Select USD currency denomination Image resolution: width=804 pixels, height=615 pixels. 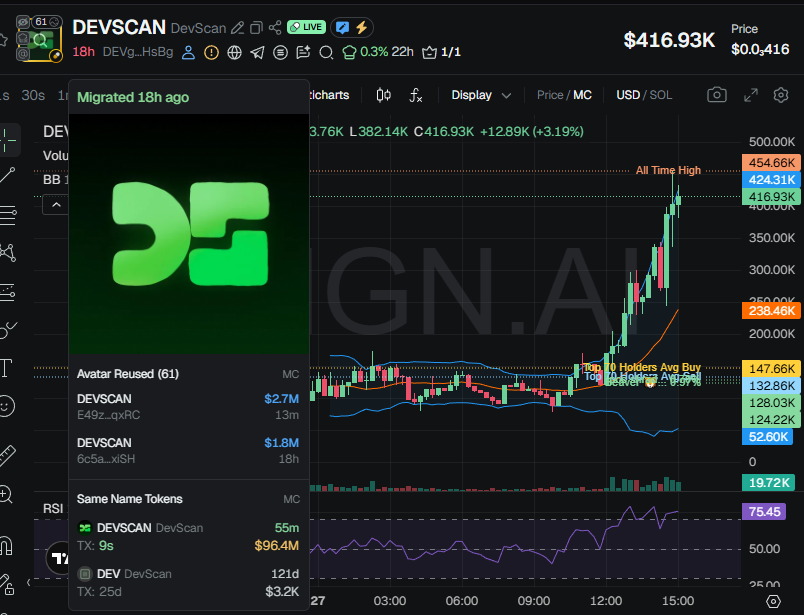(628, 95)
